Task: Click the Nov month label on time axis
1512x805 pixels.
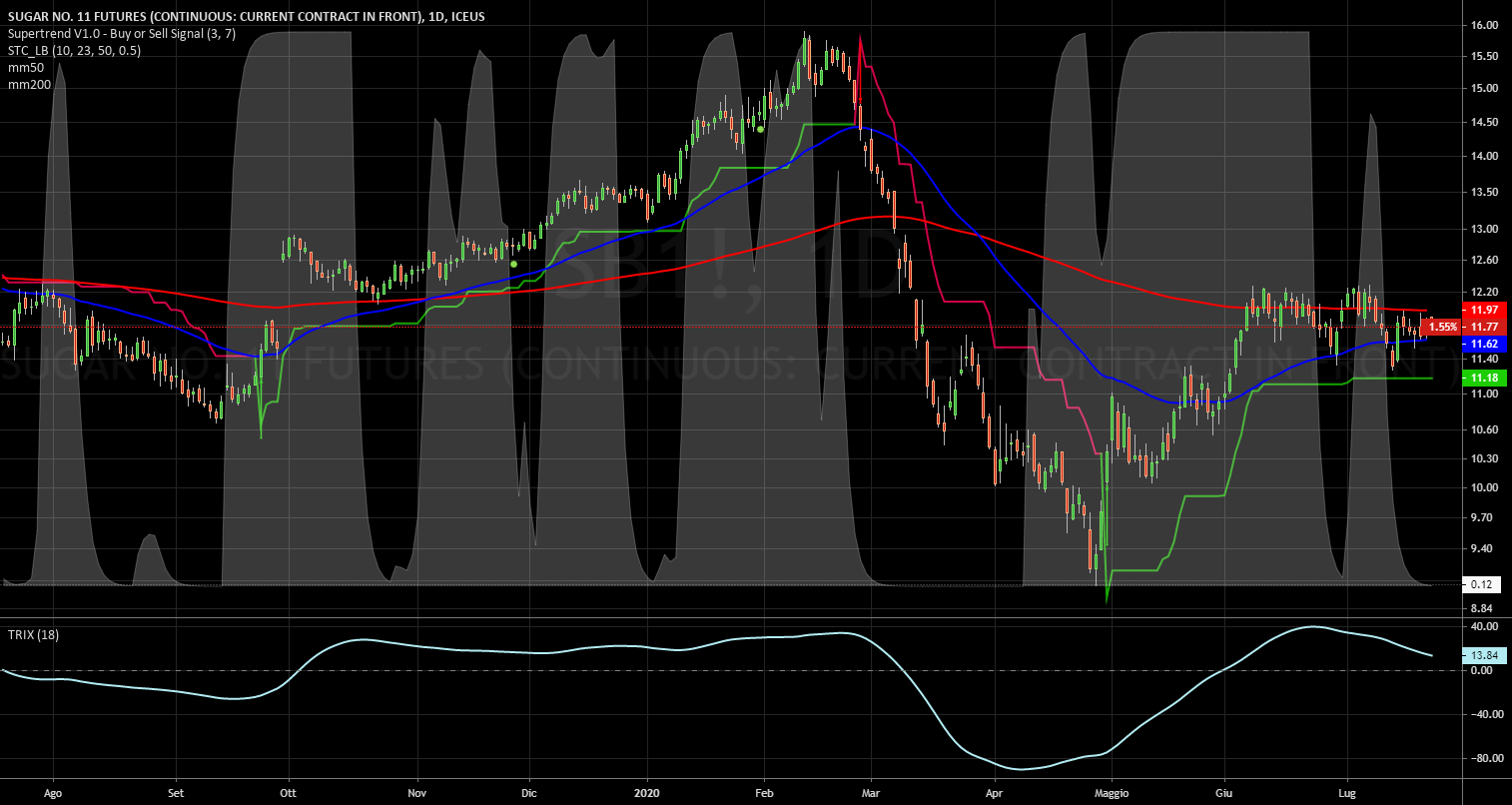Action: click(x=417, y=793)
